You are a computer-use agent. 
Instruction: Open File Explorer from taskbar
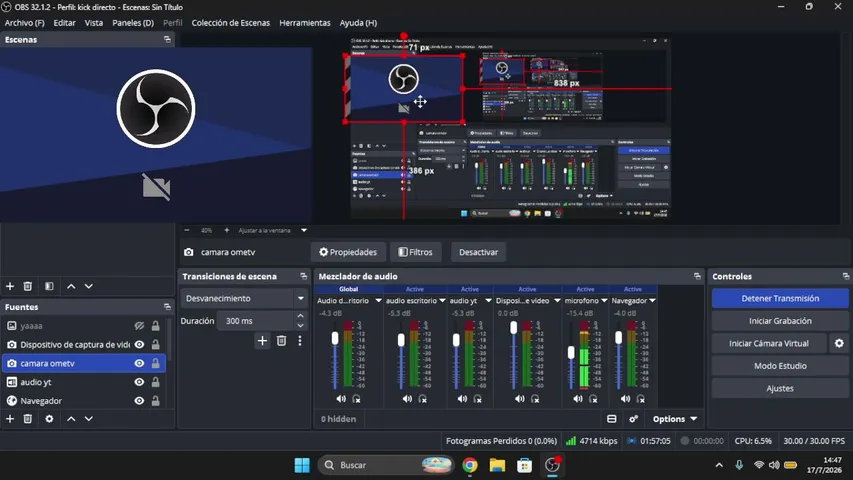[497, 465]
